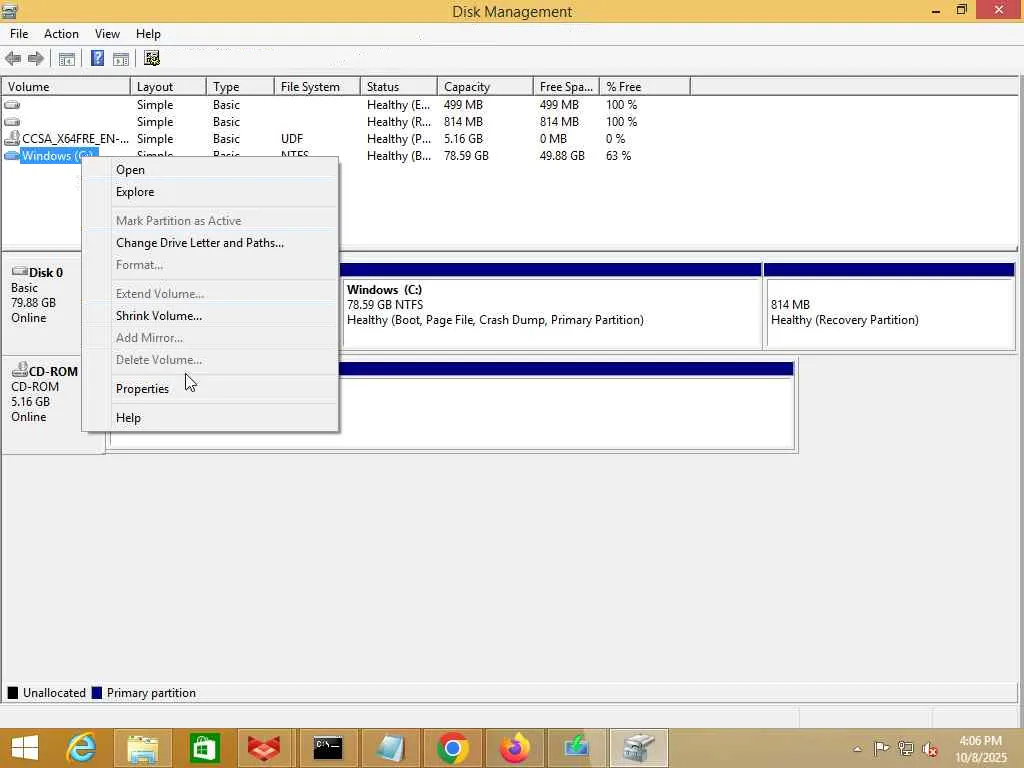Click the CD-ROM drive icon in lower pane
Viewport: 1024px width, 768px height.
(20, 370)
